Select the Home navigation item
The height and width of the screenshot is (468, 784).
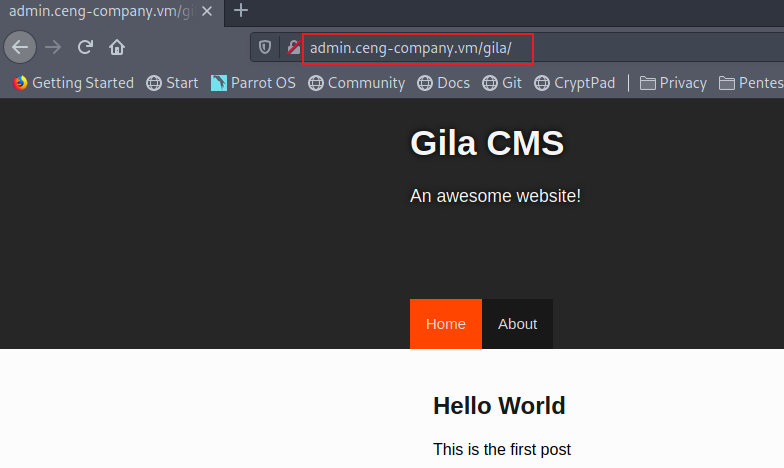[x=446, y=324]
